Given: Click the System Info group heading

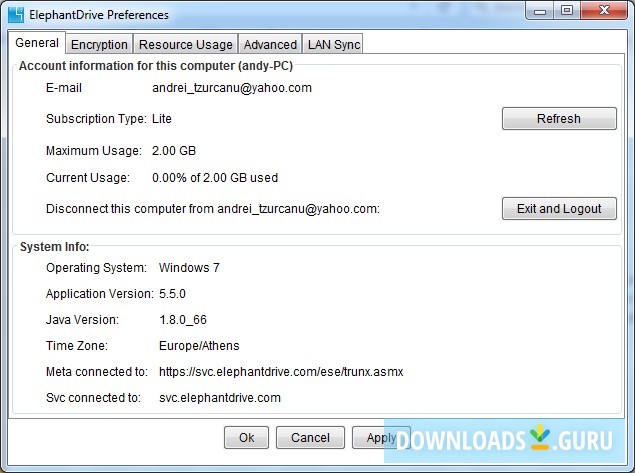Looking at the screenshot, I should pyautogui.click(x=54, y=247).
